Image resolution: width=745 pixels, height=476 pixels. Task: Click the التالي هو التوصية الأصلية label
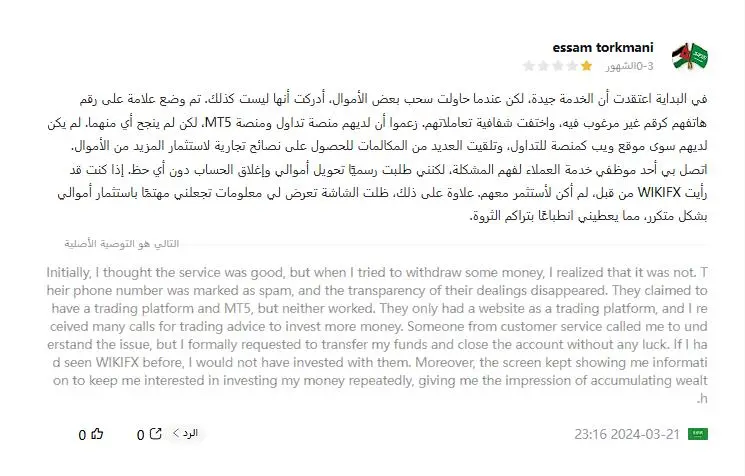click(122, 244)
